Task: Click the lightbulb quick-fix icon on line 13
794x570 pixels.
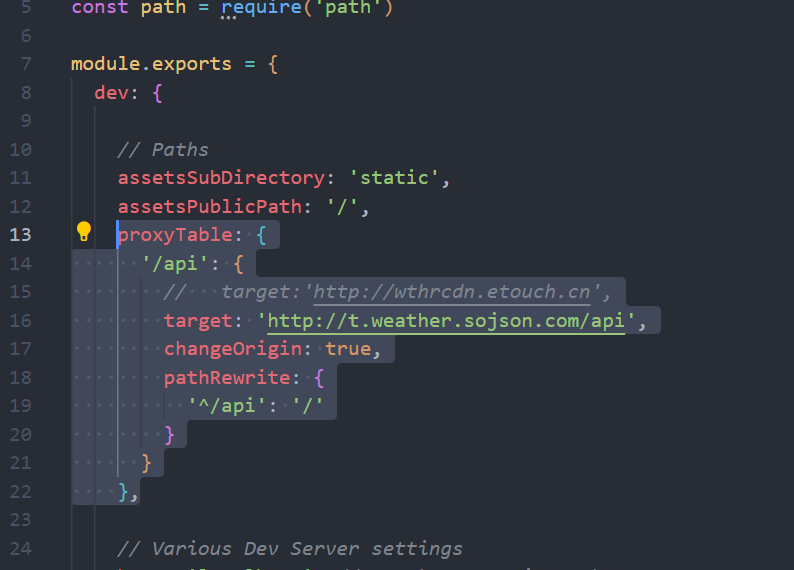Action: [x=84, y=233]
